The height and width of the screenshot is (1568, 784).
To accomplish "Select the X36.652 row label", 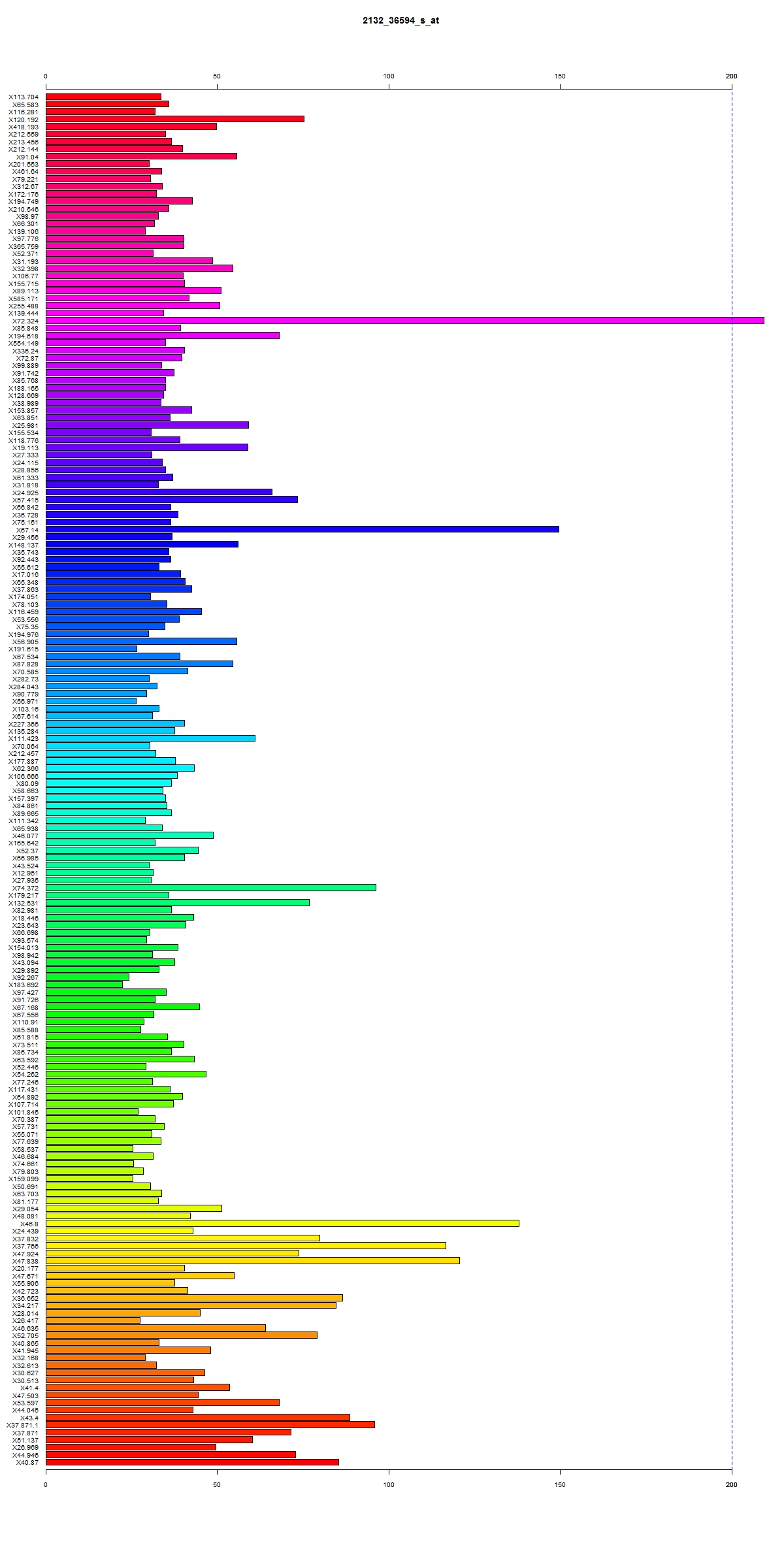I will 25,1298.
